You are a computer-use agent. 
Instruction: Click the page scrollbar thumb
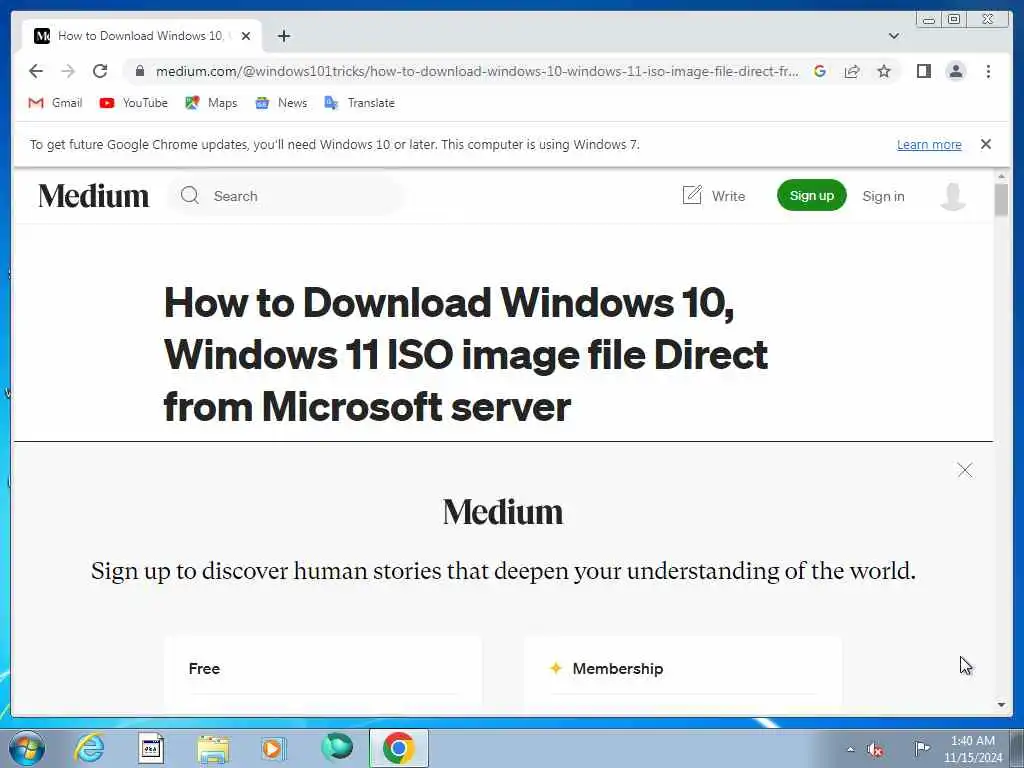click(x=1001, y=199)
